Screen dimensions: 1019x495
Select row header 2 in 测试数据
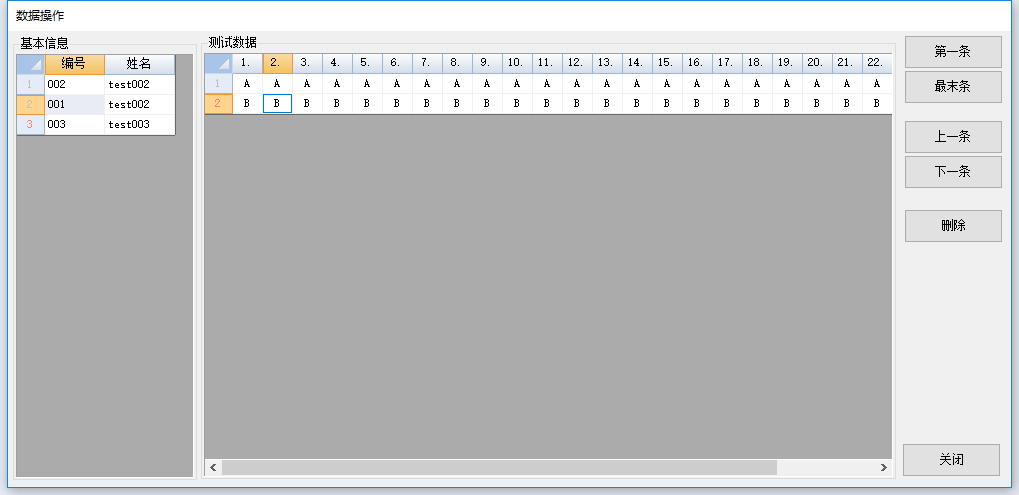pyautogui.click(x=219, y=104)
